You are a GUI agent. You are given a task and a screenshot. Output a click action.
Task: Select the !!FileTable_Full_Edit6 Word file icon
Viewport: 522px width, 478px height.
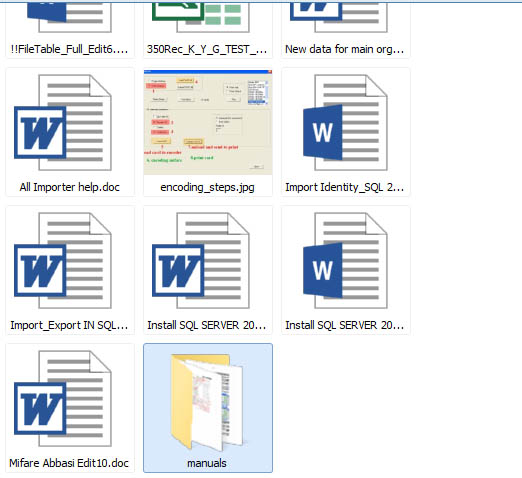69,16
